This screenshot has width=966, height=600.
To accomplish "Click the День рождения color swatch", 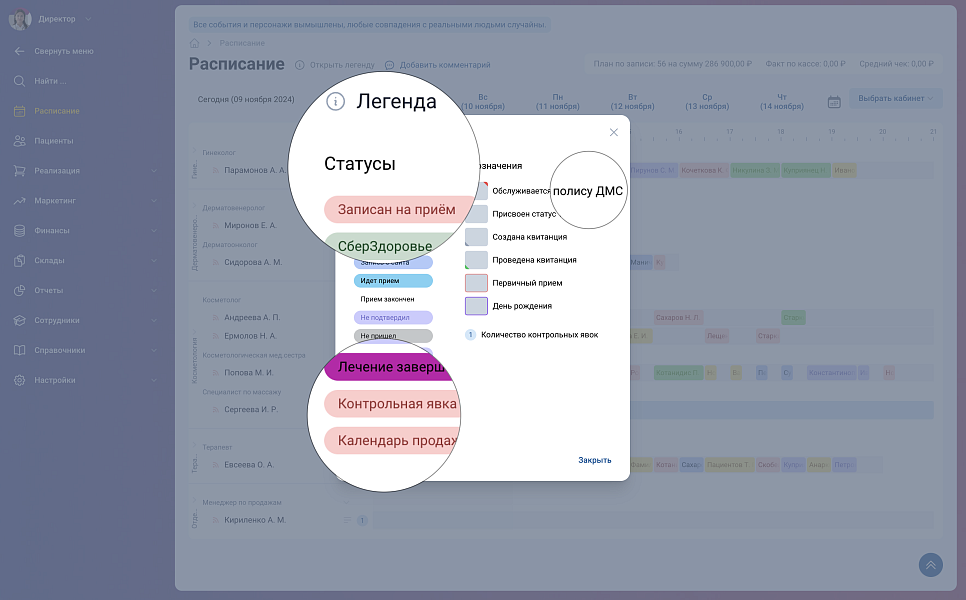I will point(476,306).
